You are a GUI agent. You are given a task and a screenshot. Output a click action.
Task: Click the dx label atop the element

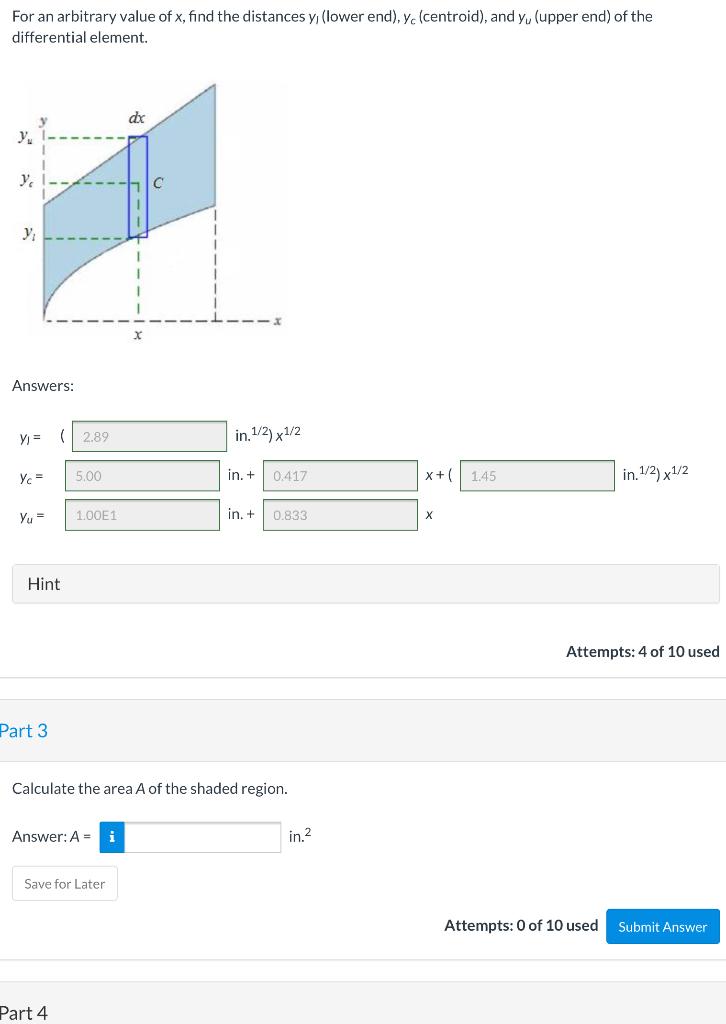click(x=136, y=118)
